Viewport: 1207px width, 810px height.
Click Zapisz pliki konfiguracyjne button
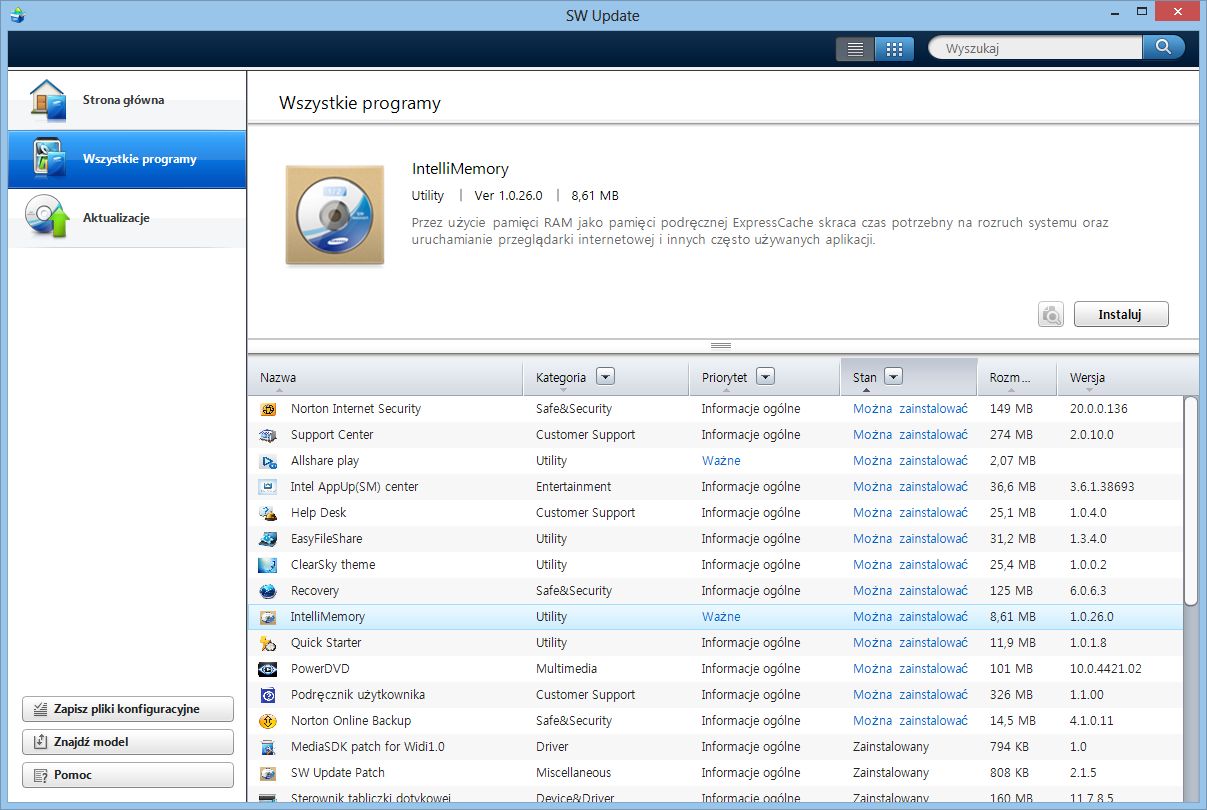(128, 709)
